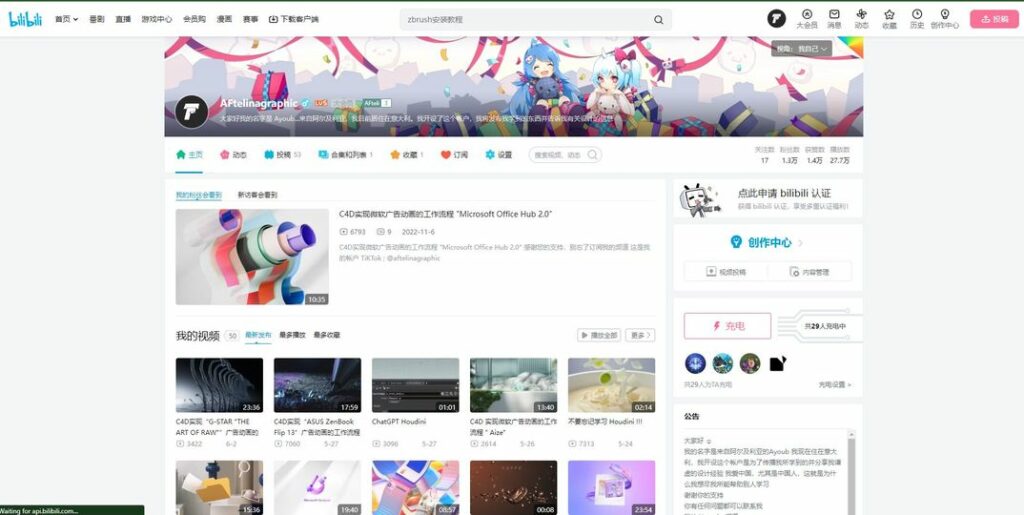Click first charger avatar under 充电

click(695, 364)
